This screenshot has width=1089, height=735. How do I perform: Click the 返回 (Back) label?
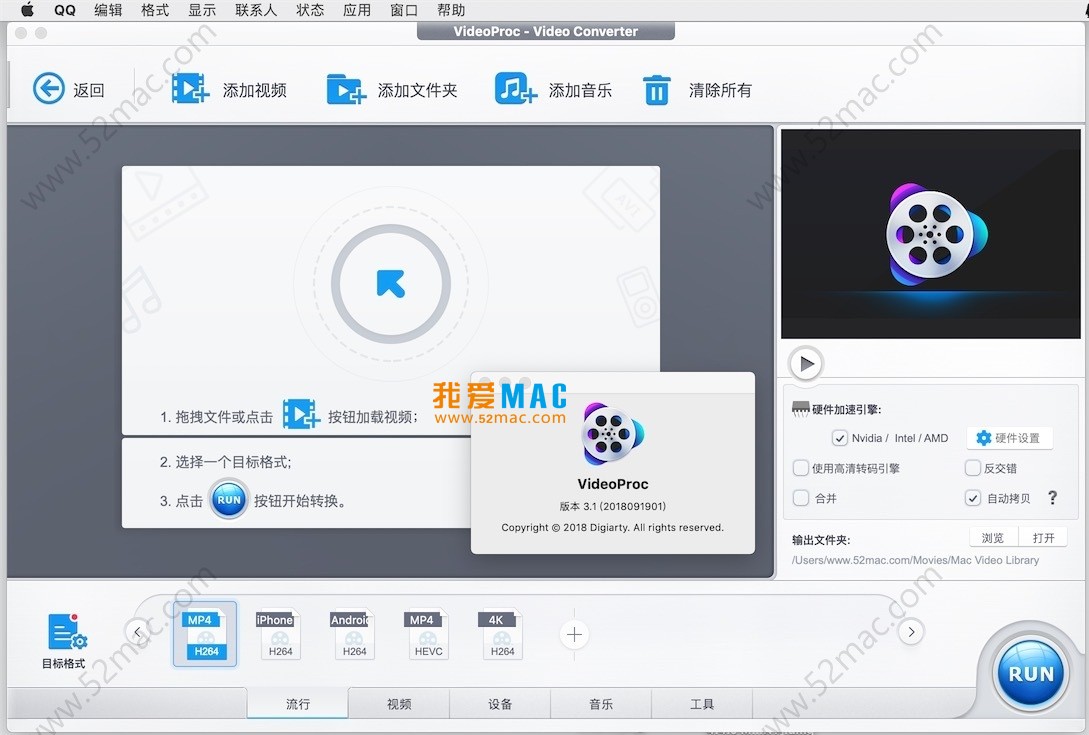(89, 90)
